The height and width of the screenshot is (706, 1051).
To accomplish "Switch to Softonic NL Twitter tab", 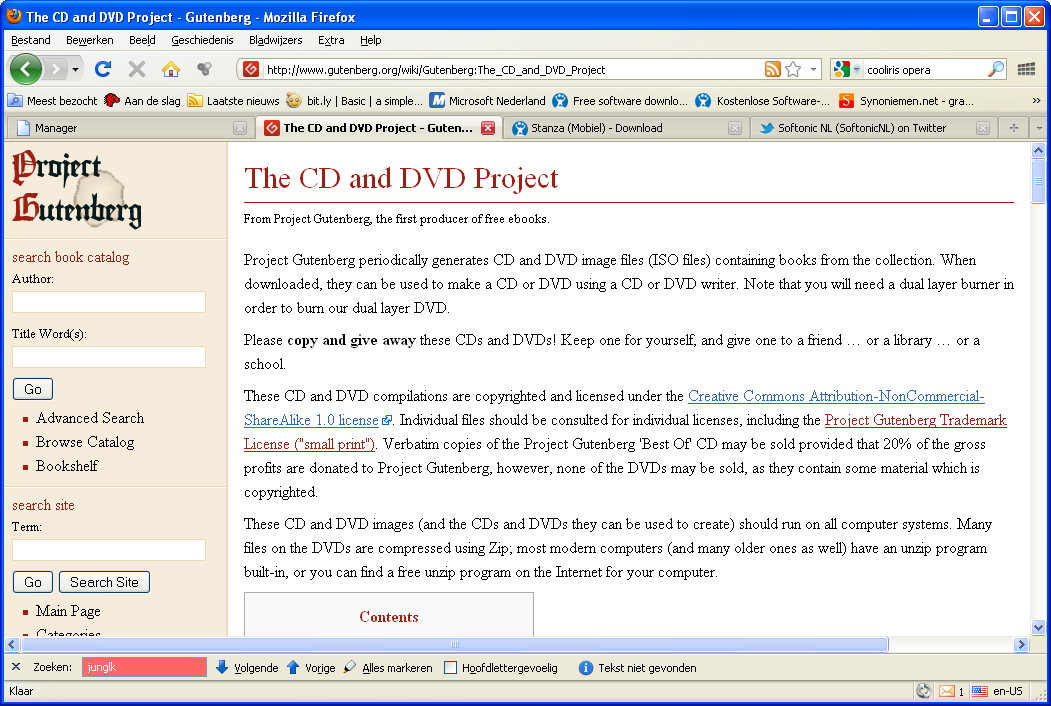I will tap(872, 127).
